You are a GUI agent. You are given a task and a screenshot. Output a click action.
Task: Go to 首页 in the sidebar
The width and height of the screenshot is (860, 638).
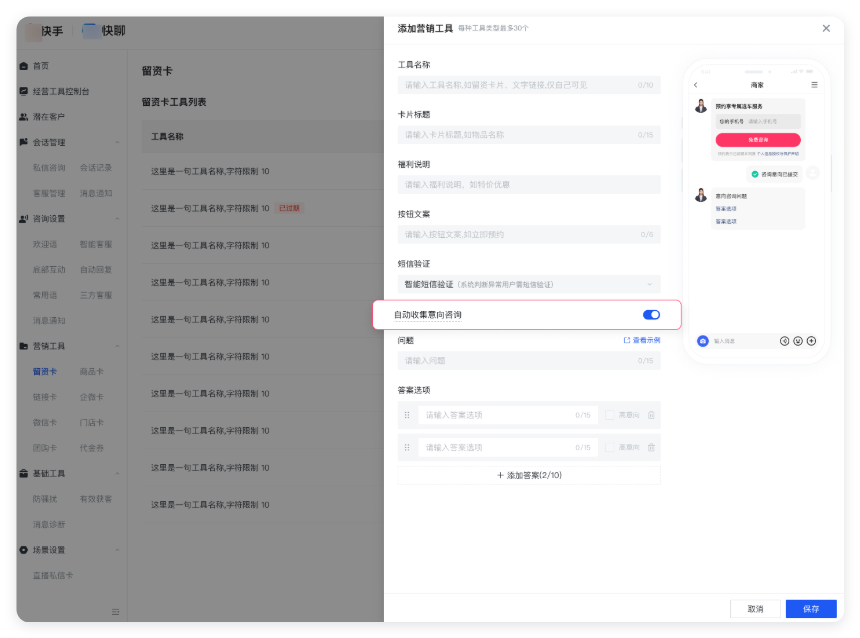point(40,66)
